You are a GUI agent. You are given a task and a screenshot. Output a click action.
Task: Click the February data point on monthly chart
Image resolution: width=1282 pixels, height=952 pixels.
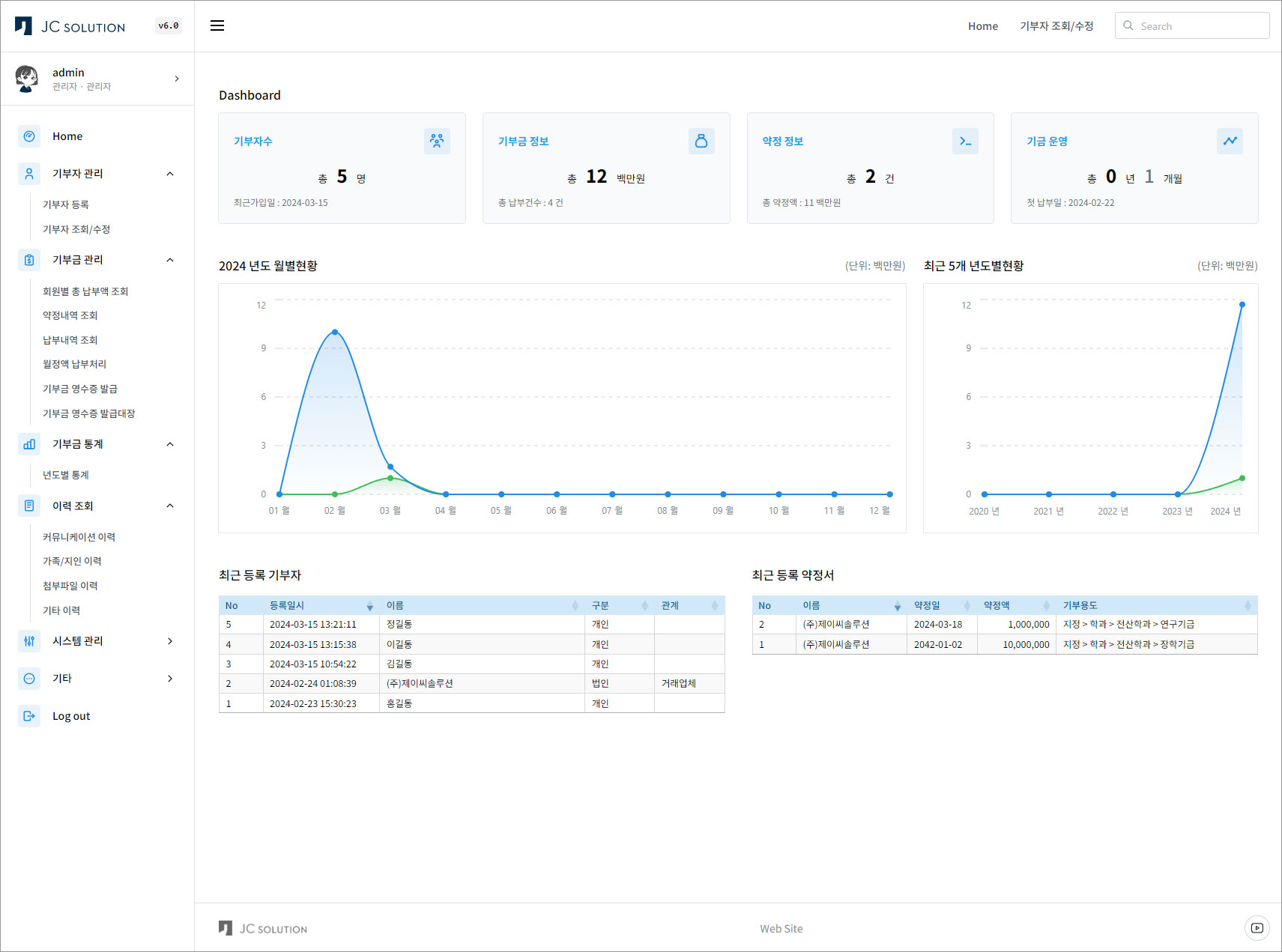[x=335, y=332]
